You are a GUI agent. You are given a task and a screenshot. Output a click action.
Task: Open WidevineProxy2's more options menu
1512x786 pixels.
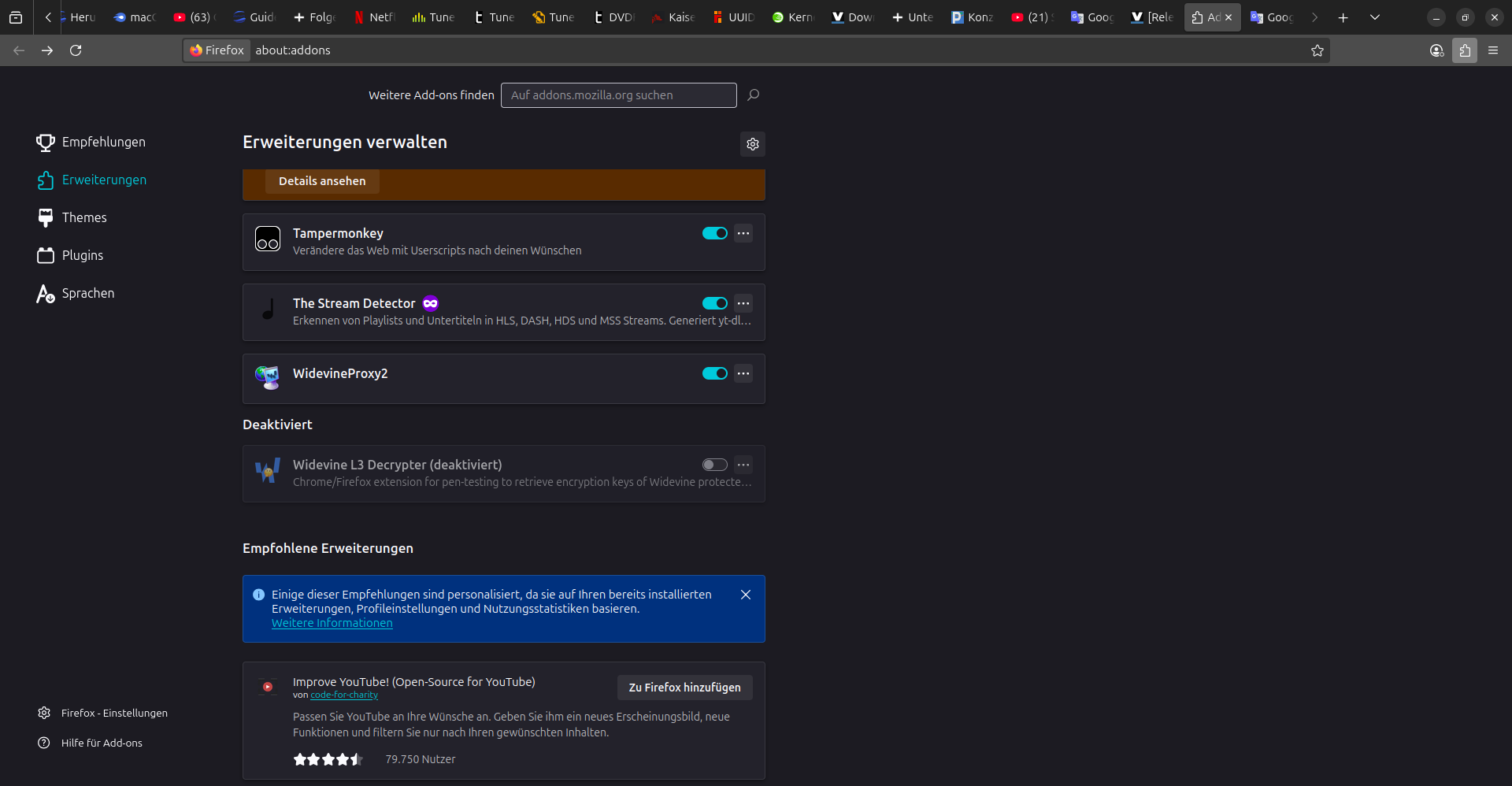point(743,373)
